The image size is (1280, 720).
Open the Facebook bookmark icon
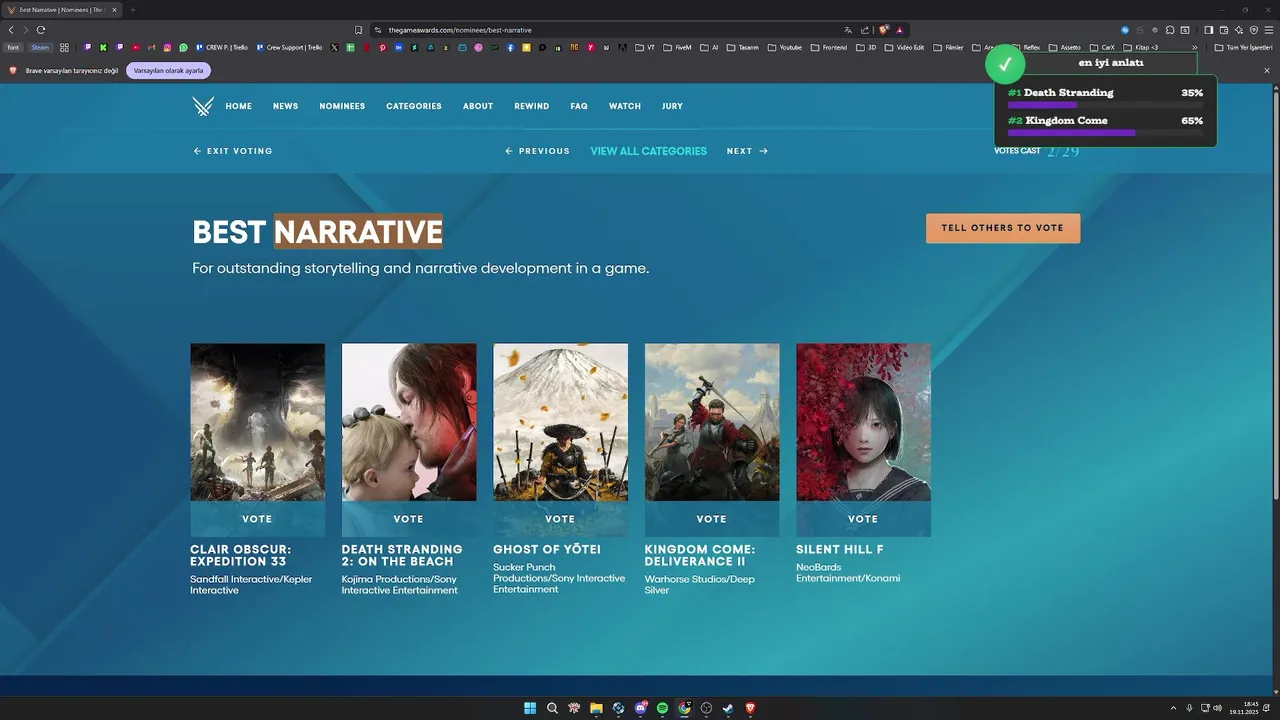pyautogui.click(x=510, y=47)
